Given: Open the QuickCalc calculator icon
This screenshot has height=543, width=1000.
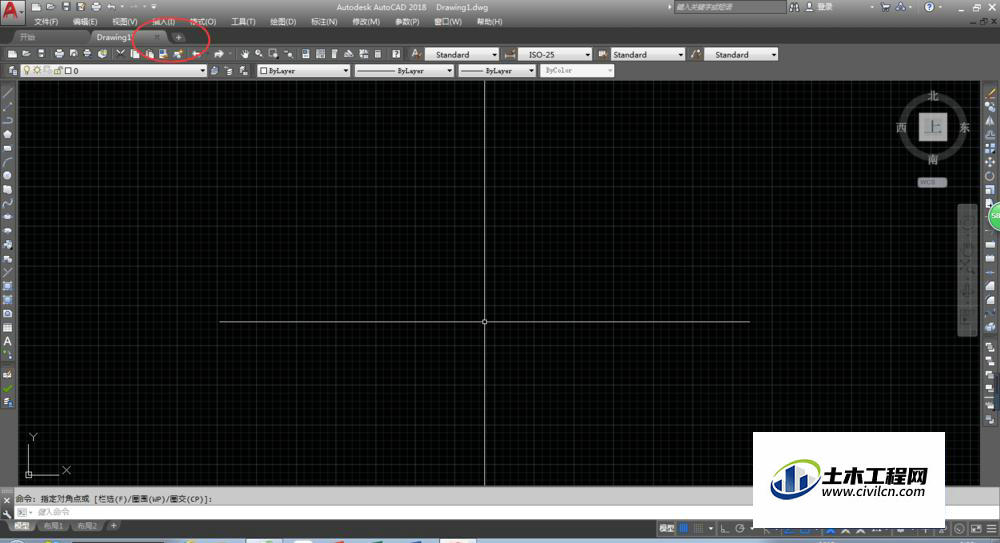Looking at the screenshot, I should [378, 54].
